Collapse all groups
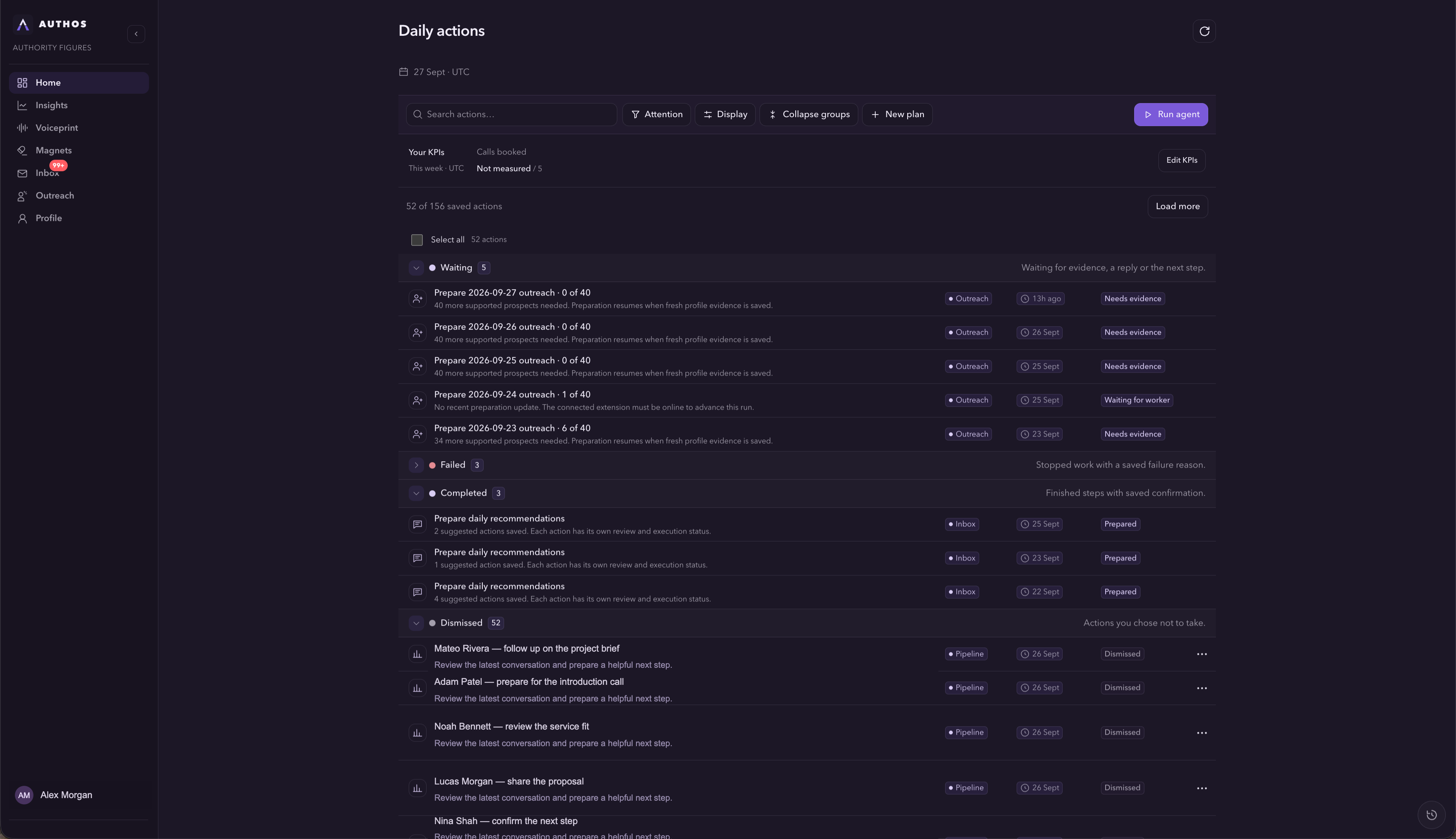 point(808,115)
